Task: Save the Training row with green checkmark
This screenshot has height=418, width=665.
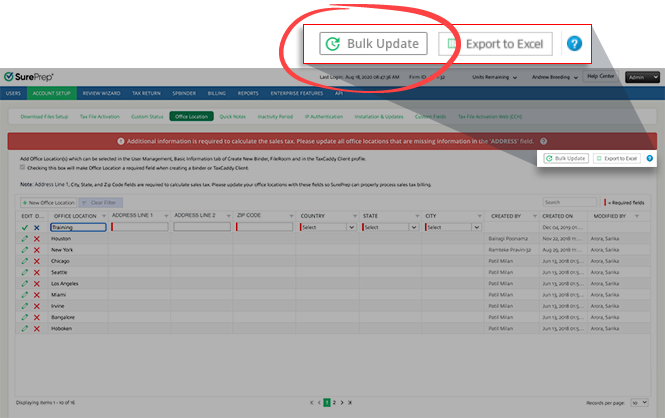Action: [x=24, y=228]
